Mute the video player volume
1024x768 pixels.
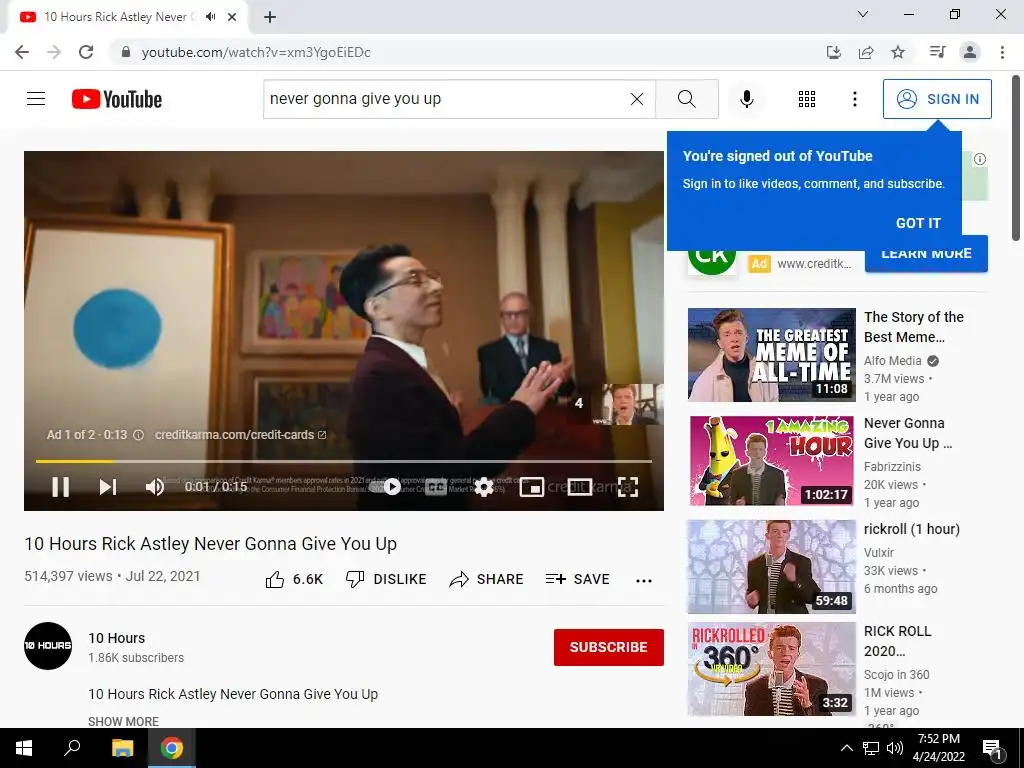coord(155,487)
